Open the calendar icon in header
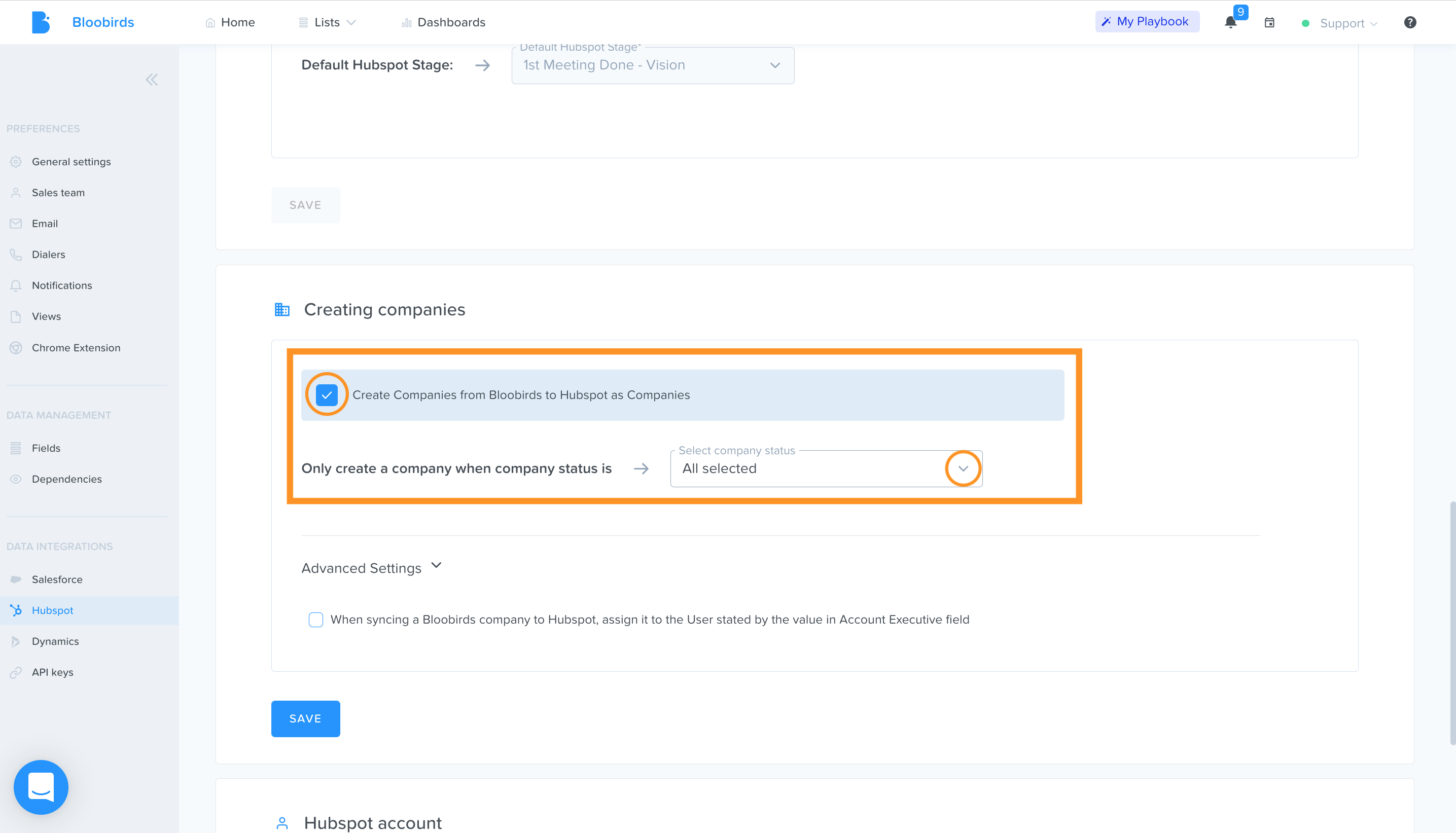Image resolution: width=1456 pixels, height=833 pixels. point(1269,22)
